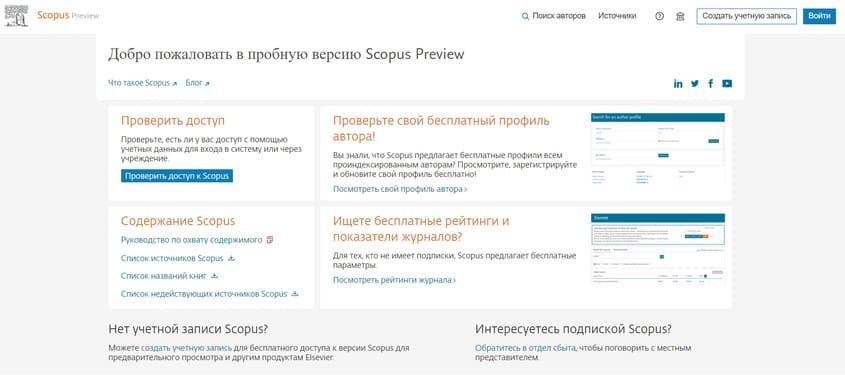845x375 pixels.
Task: Open Scopus Preview home link
Action: (68, 16)
